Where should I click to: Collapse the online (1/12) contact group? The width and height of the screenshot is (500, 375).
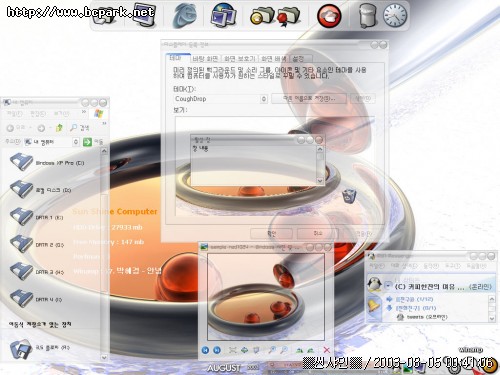389,299
